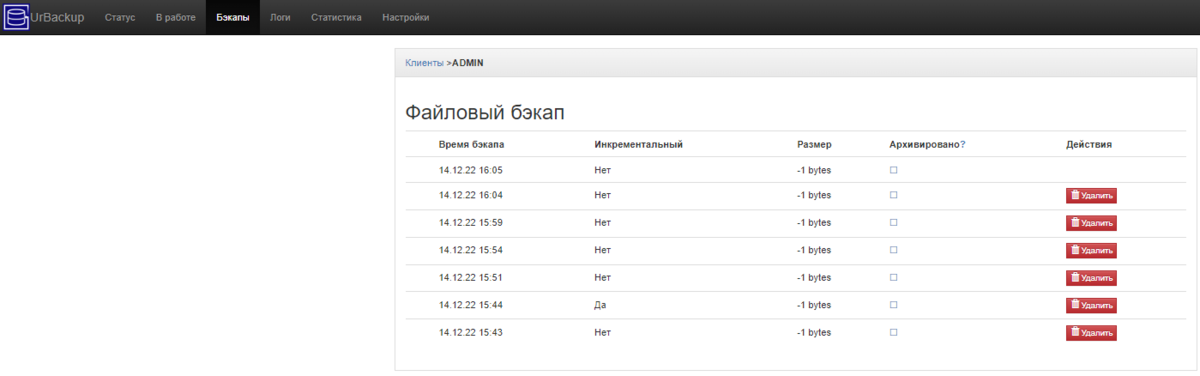This screenshot has width=1200, height=376.
Task: Open the Статус menu item
Action: click(120, 18)
